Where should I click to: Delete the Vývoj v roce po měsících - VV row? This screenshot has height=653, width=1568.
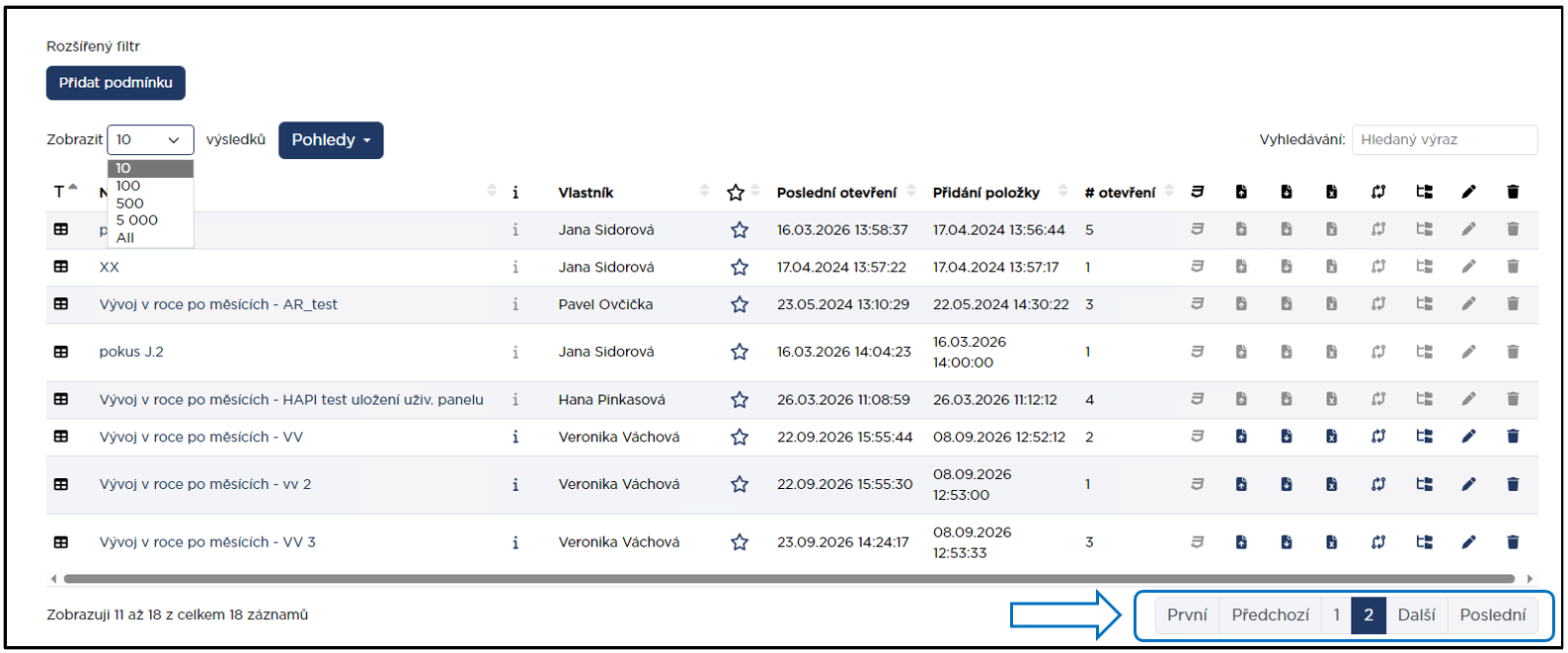point(1513,437)
